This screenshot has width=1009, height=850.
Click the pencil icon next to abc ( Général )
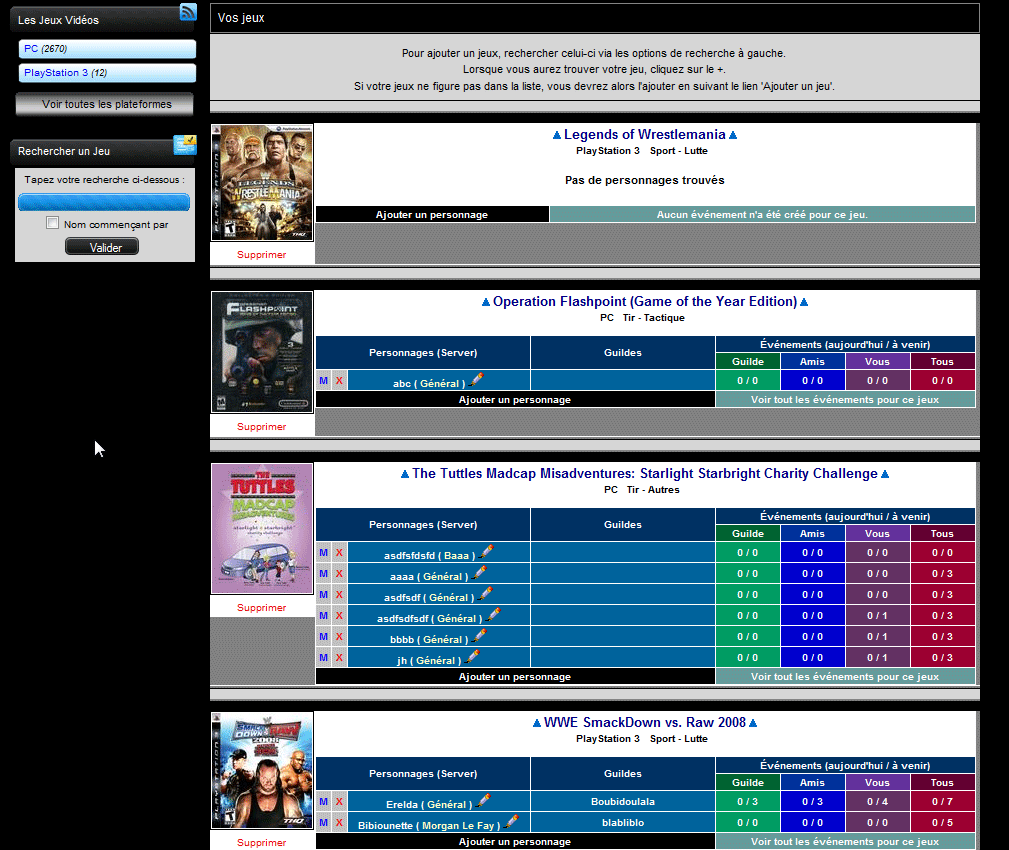(476, 380)
